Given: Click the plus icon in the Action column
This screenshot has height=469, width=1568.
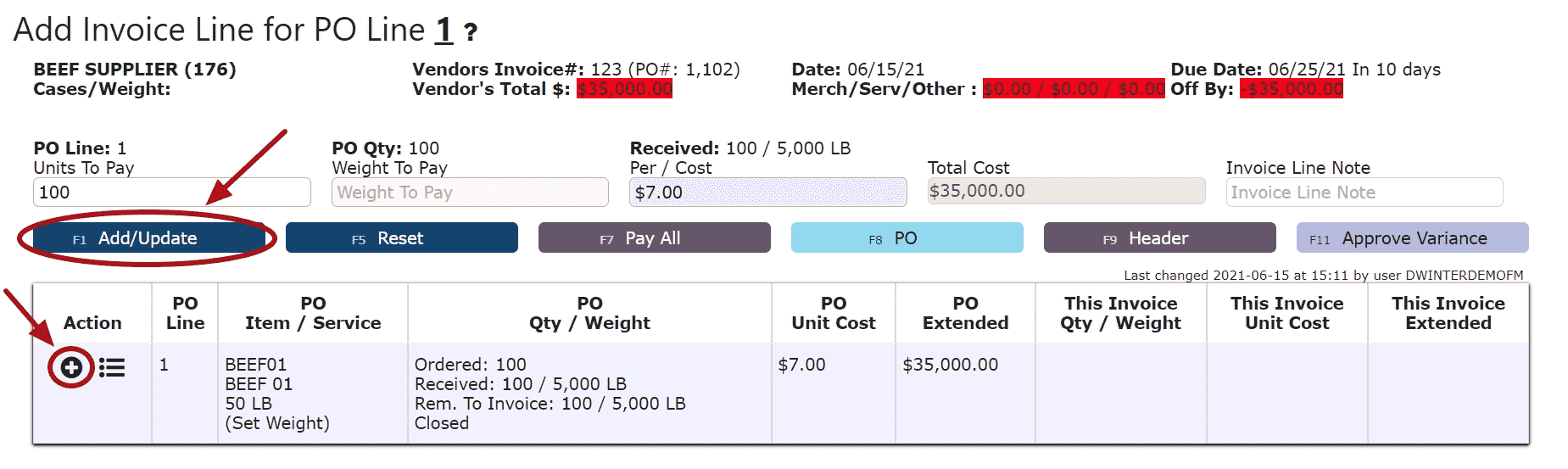Looking at the screenshot, I should (x=71, y=367).
